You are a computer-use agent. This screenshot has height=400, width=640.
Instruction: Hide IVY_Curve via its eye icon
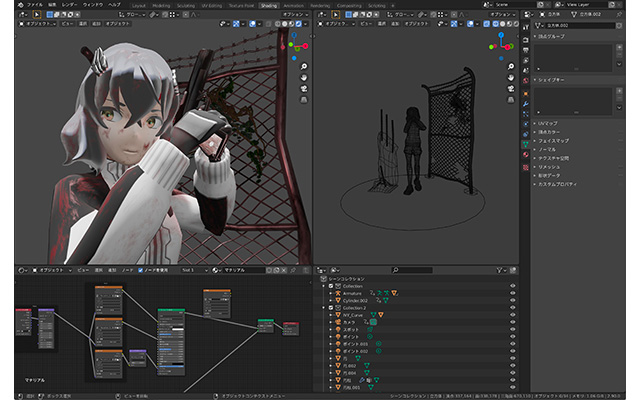click(x=513, y=315)
